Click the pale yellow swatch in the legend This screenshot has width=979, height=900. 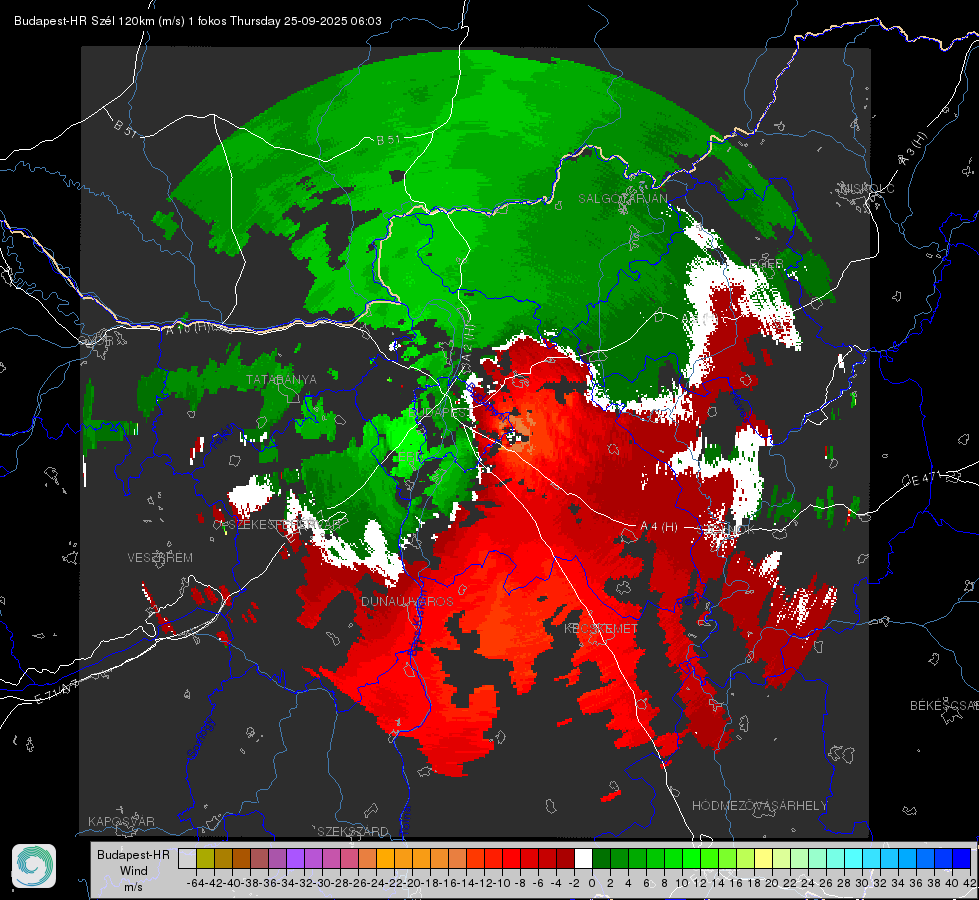pyautogui.click(x=764, y=859)
